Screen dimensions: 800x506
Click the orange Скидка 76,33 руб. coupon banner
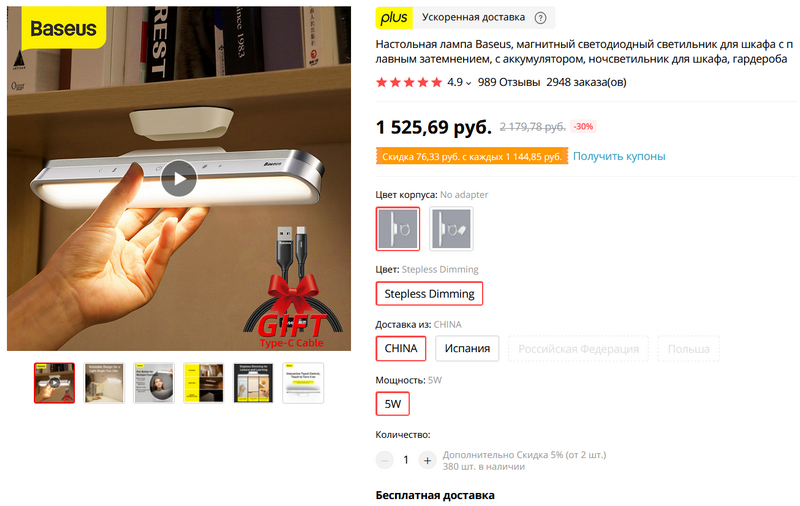point(472,156)
